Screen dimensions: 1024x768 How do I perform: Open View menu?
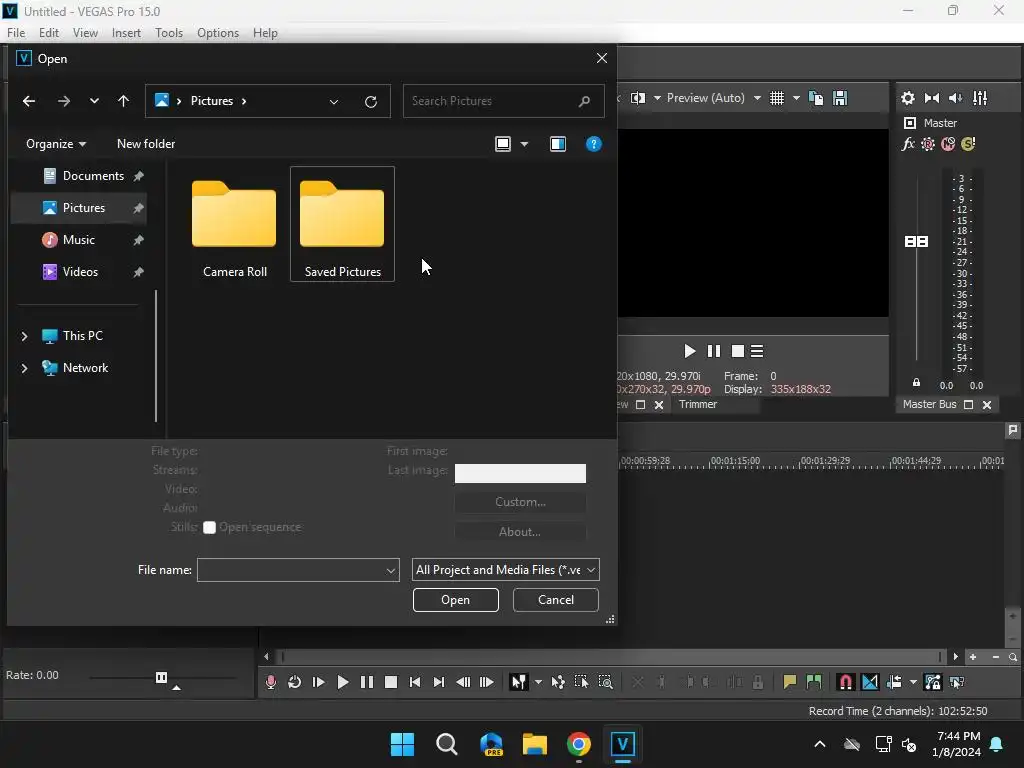coord(85,33)
